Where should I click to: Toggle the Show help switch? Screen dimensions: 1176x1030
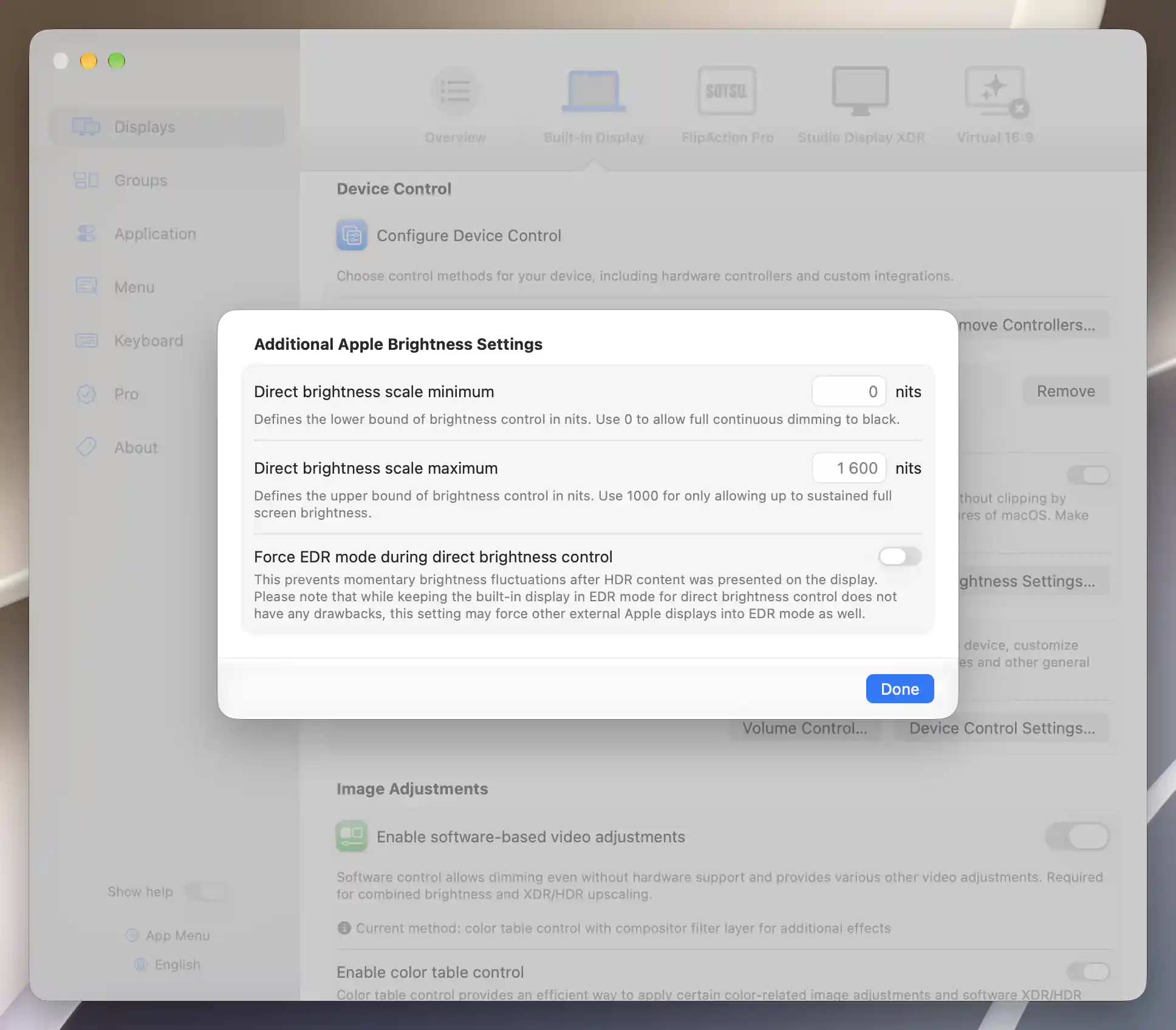pyautogui.click(x=207, y=892)
